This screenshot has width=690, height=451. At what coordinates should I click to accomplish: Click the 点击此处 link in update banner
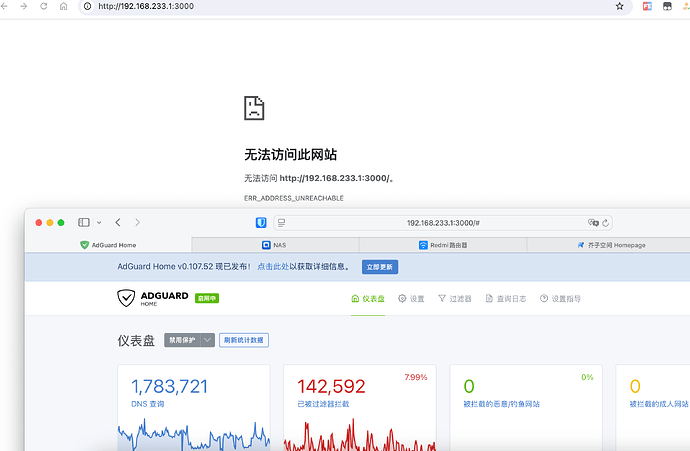tap(273, 267)
